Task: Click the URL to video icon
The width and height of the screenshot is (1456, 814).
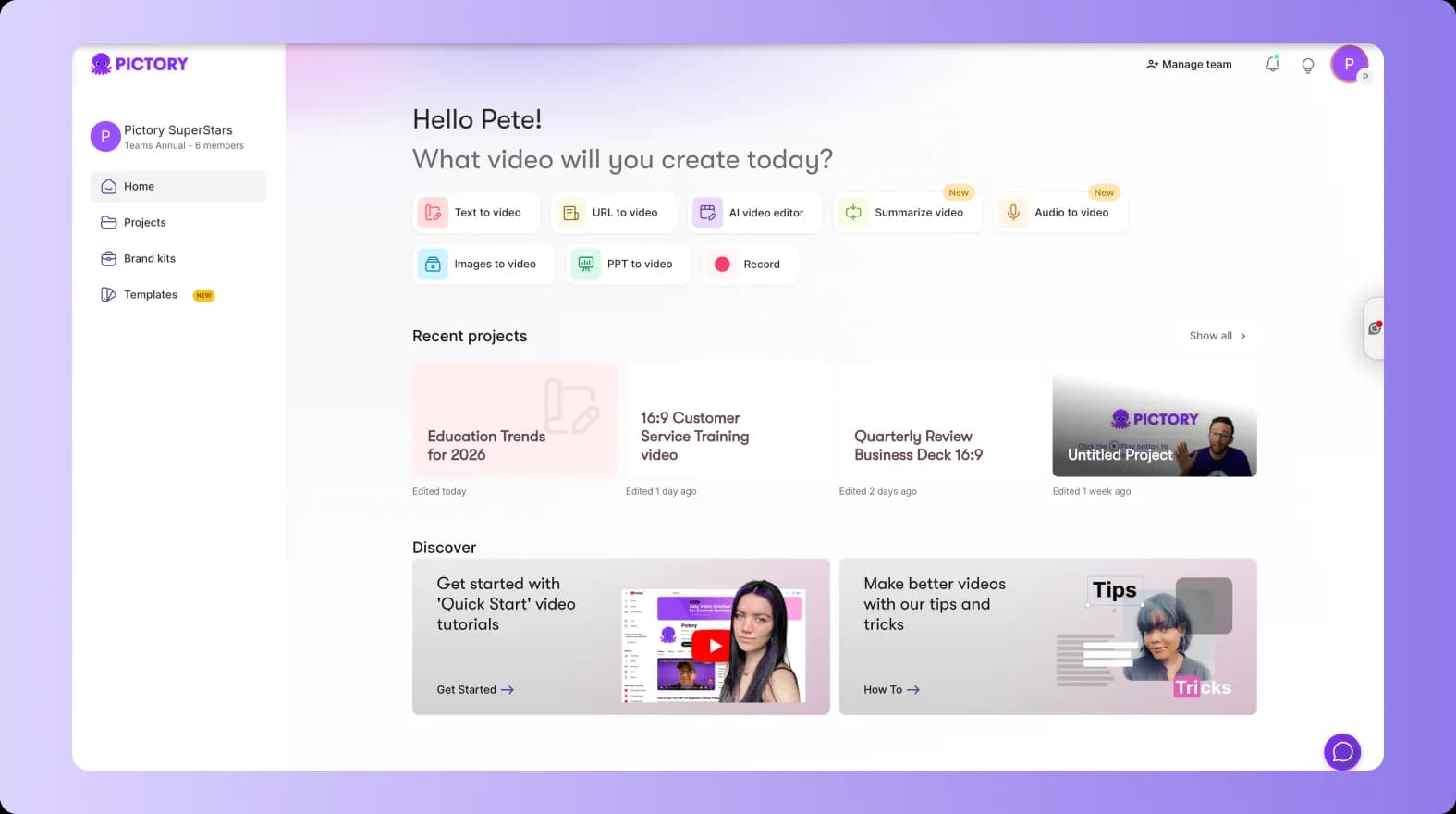Action: click(571, 213)
